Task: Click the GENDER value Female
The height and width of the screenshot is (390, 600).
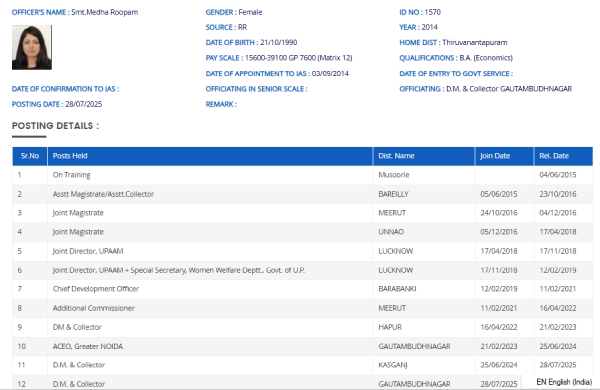Action: click(x=250, y=12)
